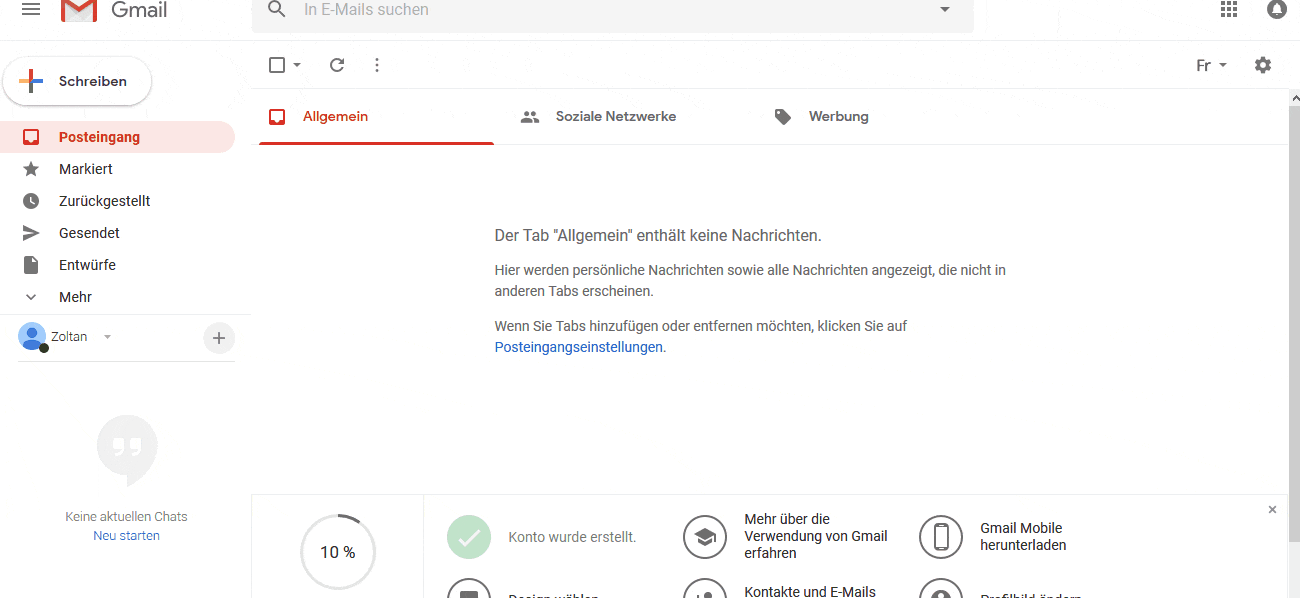This screenshot has height=598, width=1300.
Task: Click the search magnifier icon
Action: point(277,10)
